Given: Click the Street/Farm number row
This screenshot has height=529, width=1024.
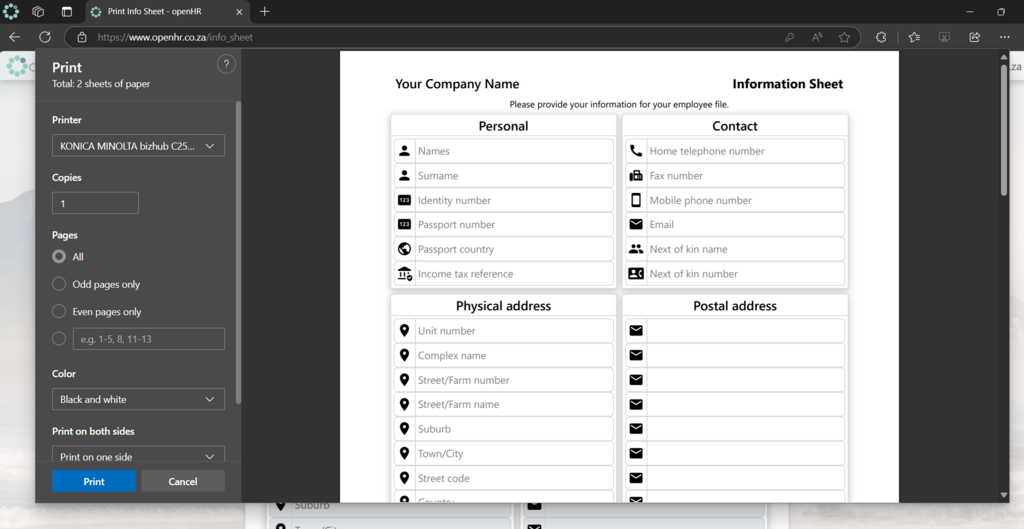Looking at the screenshot, I should [x=504, y=379].
